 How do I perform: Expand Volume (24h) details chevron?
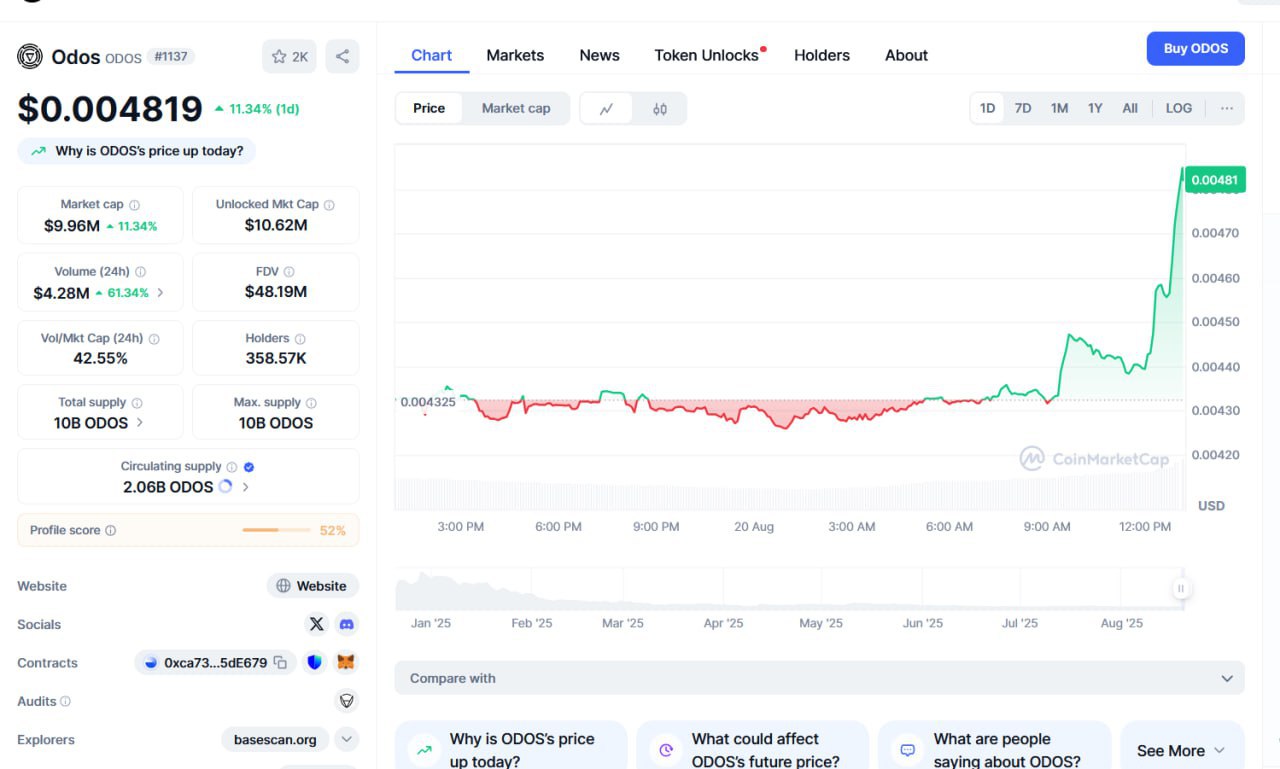(161, 293)
